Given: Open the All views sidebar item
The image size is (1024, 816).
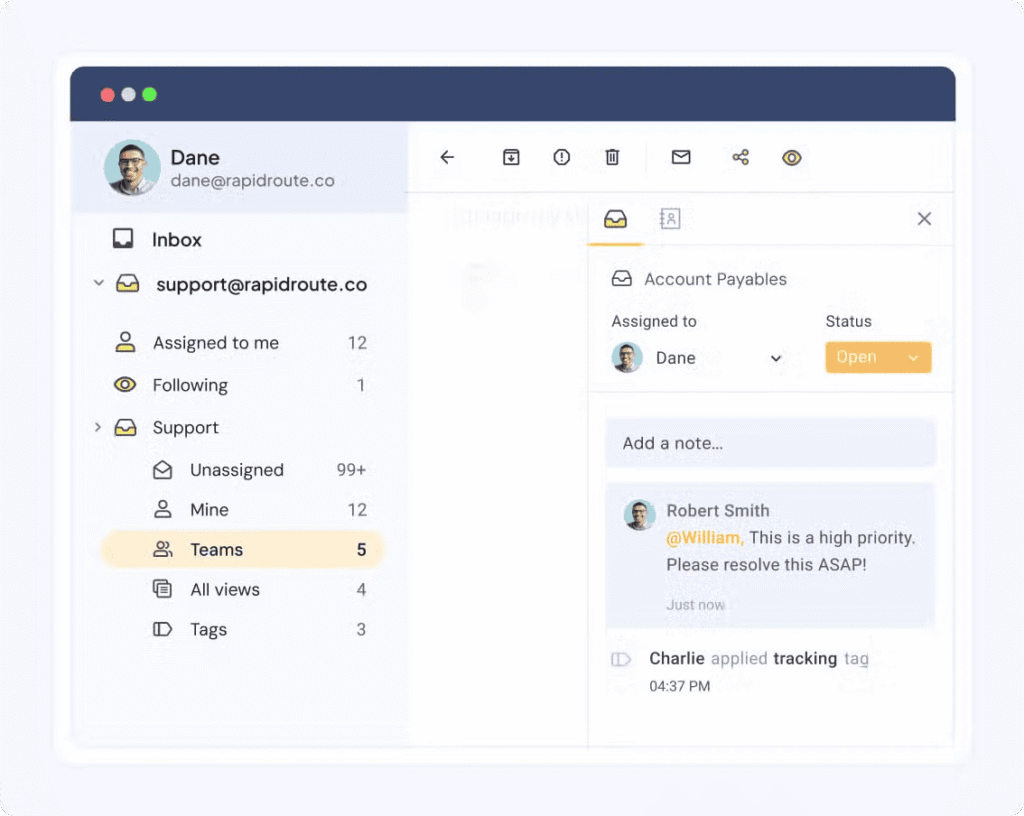Looking at the screenshot, I should [225, 589].
